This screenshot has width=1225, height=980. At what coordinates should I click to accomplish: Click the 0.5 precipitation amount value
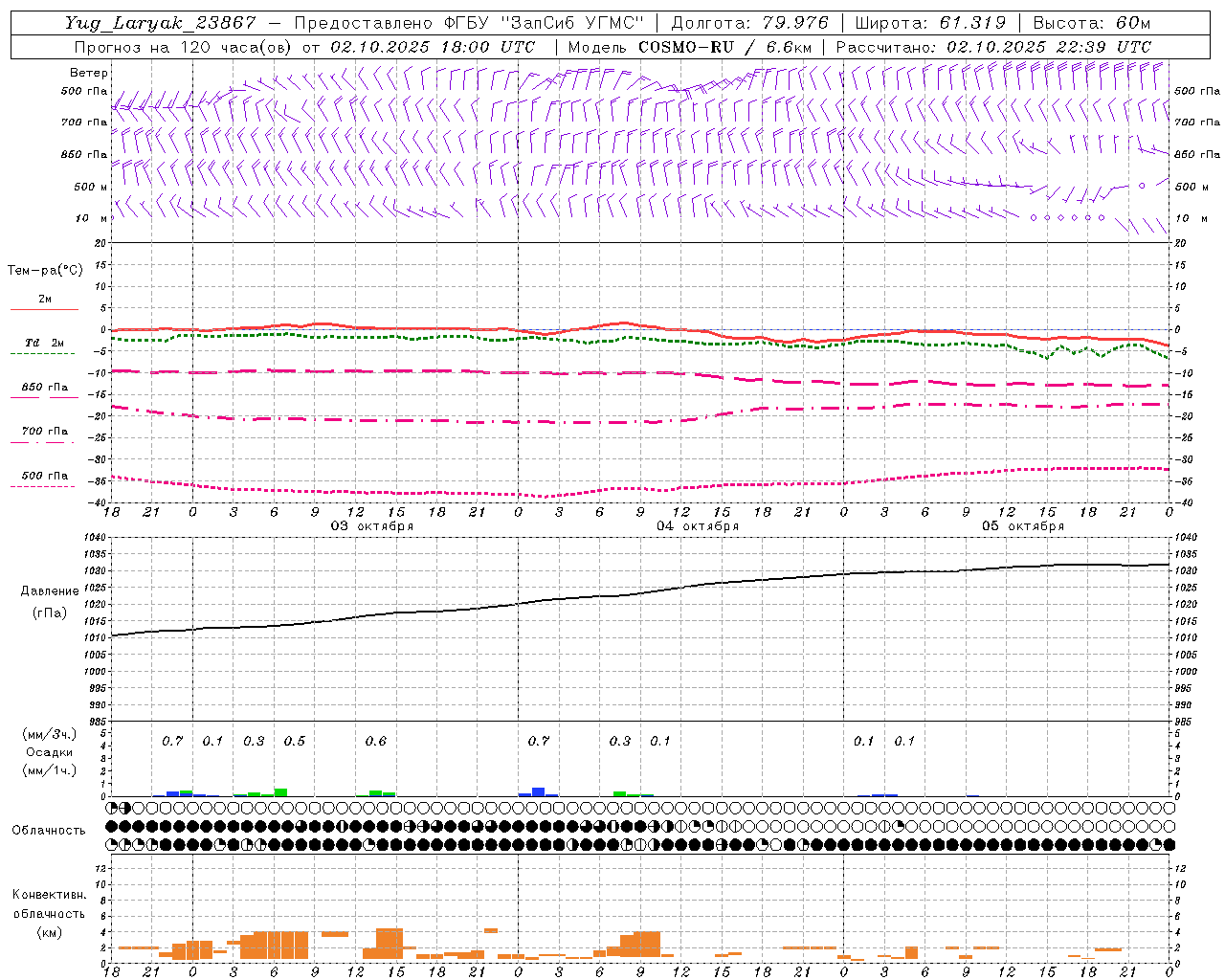295,742
